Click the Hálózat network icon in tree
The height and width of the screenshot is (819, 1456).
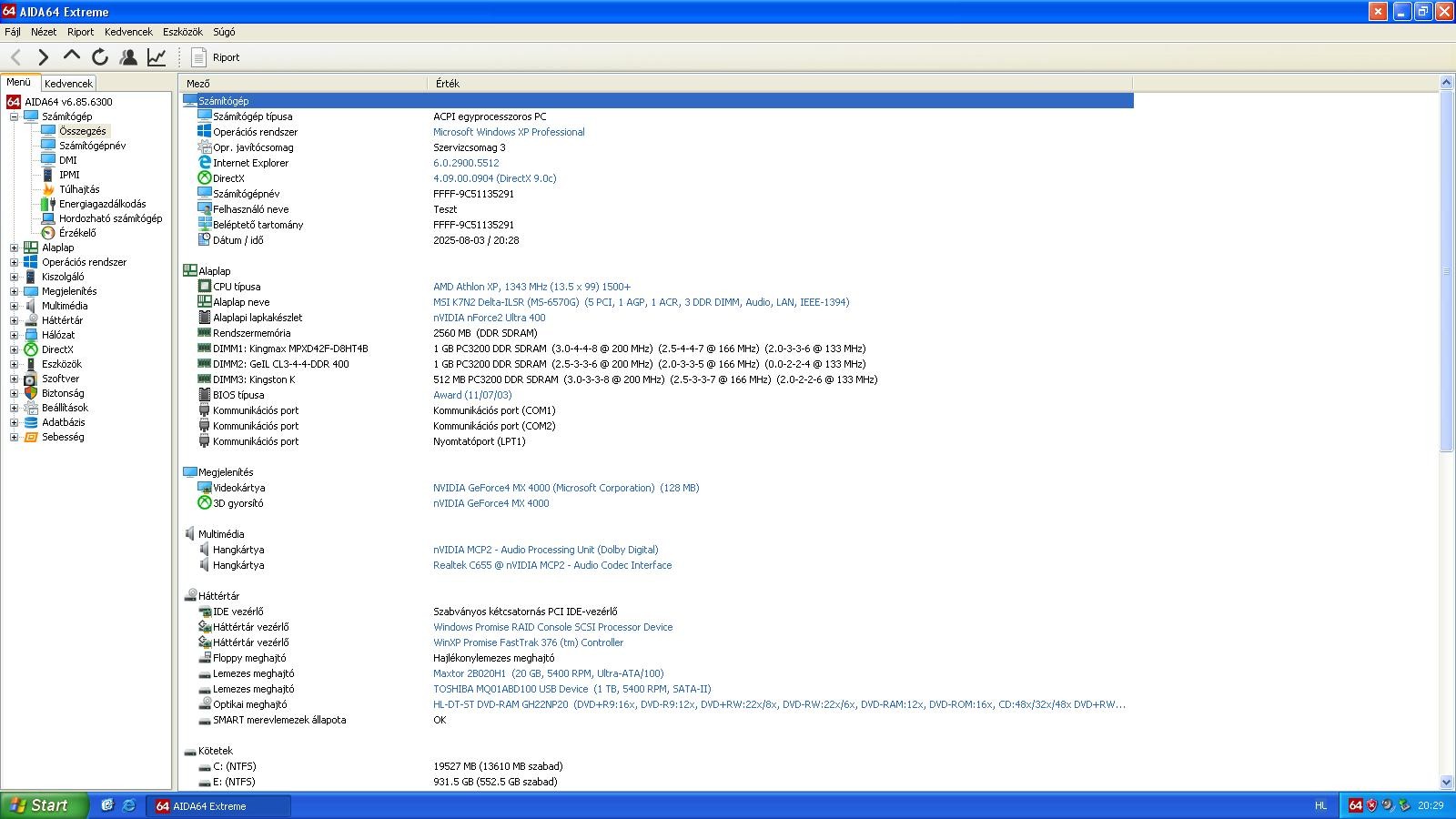click(31, 335)
